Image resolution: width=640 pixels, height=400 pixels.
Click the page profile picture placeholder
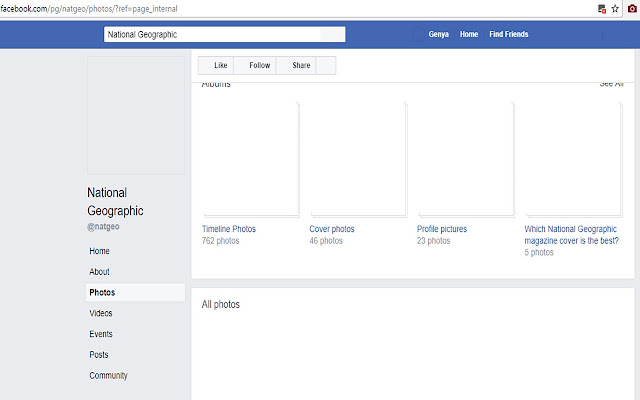tap(136, 116)
